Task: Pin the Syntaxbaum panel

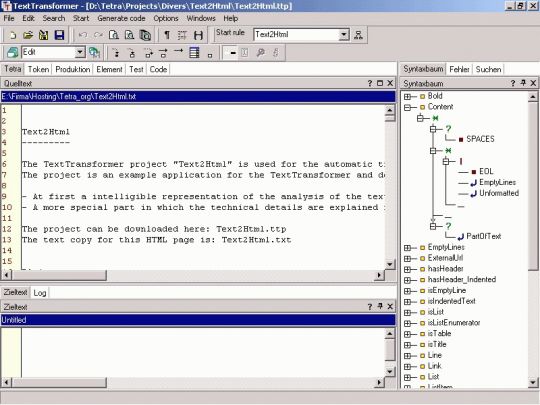Action: tap(523, 83)
